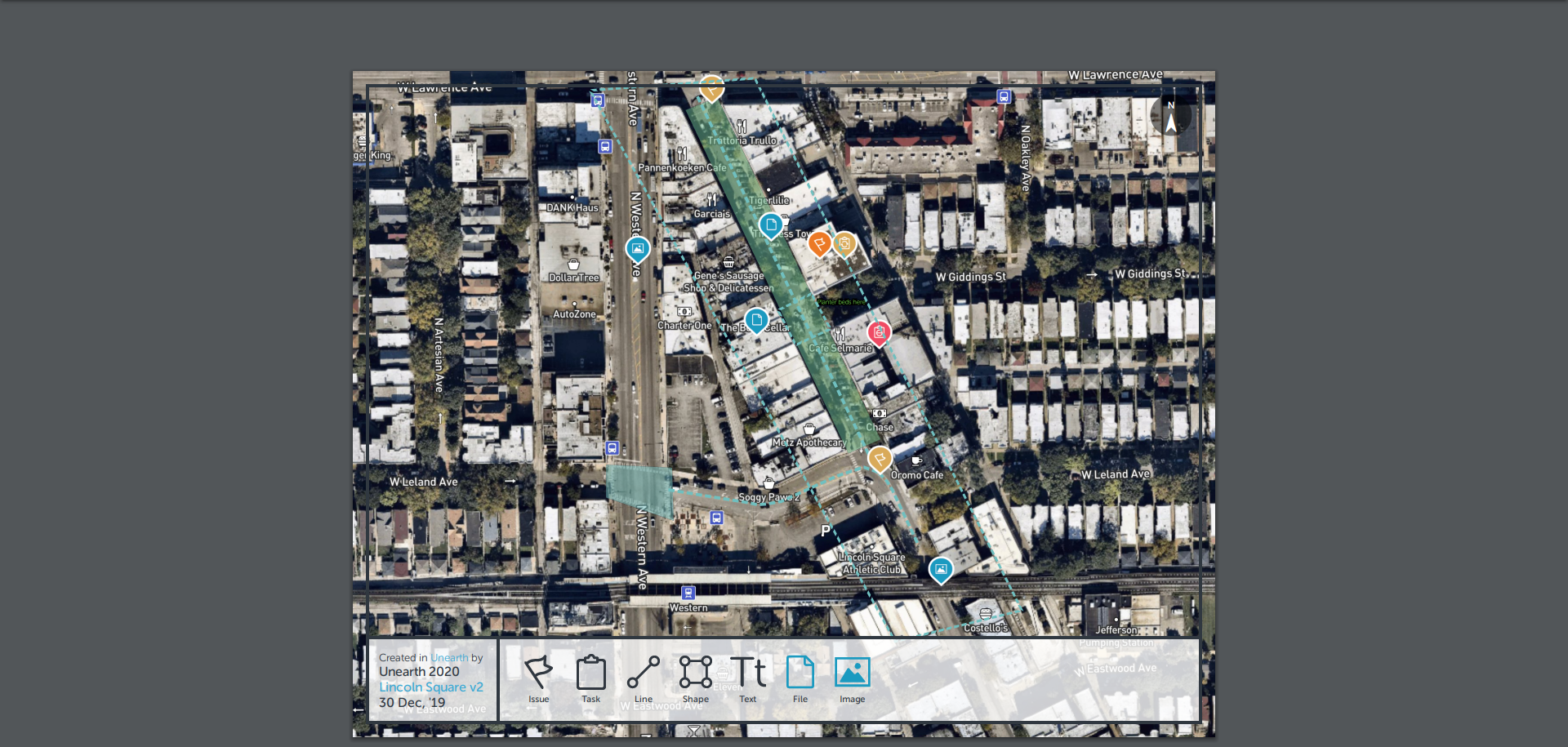Click the Issue flag icon in the legend
Screen dimensions: 1568x747
tap(538, 672)
